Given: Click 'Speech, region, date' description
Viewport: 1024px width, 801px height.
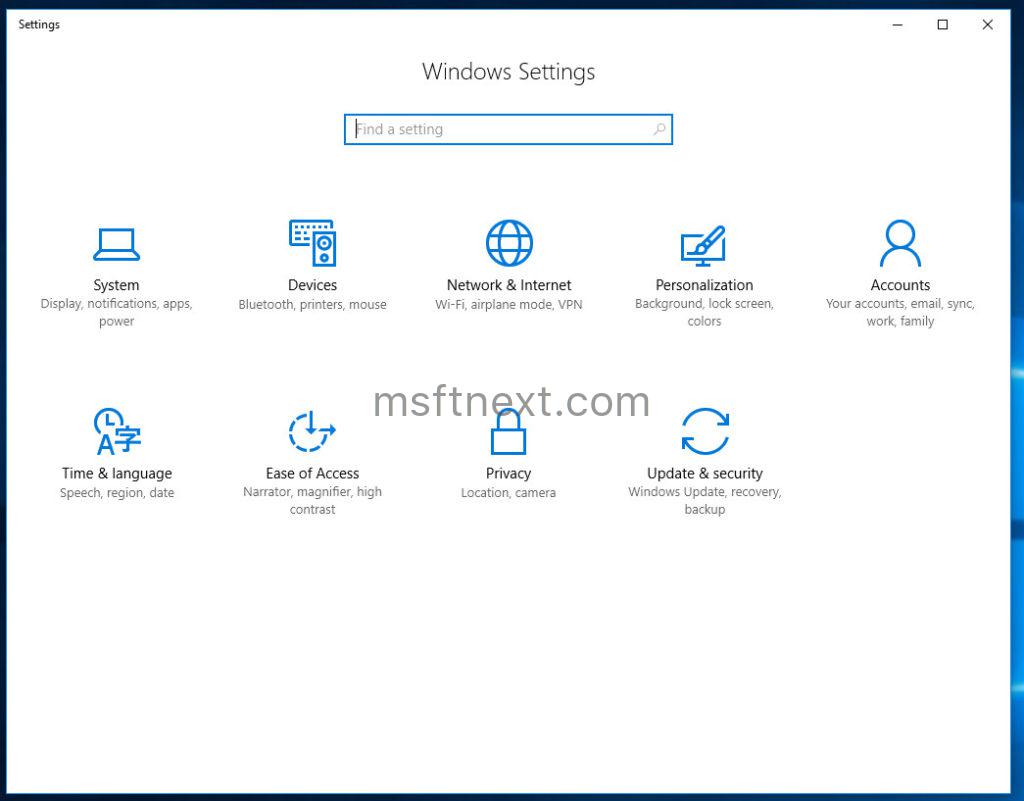Looking at the screenshot, I should [117, 493].
